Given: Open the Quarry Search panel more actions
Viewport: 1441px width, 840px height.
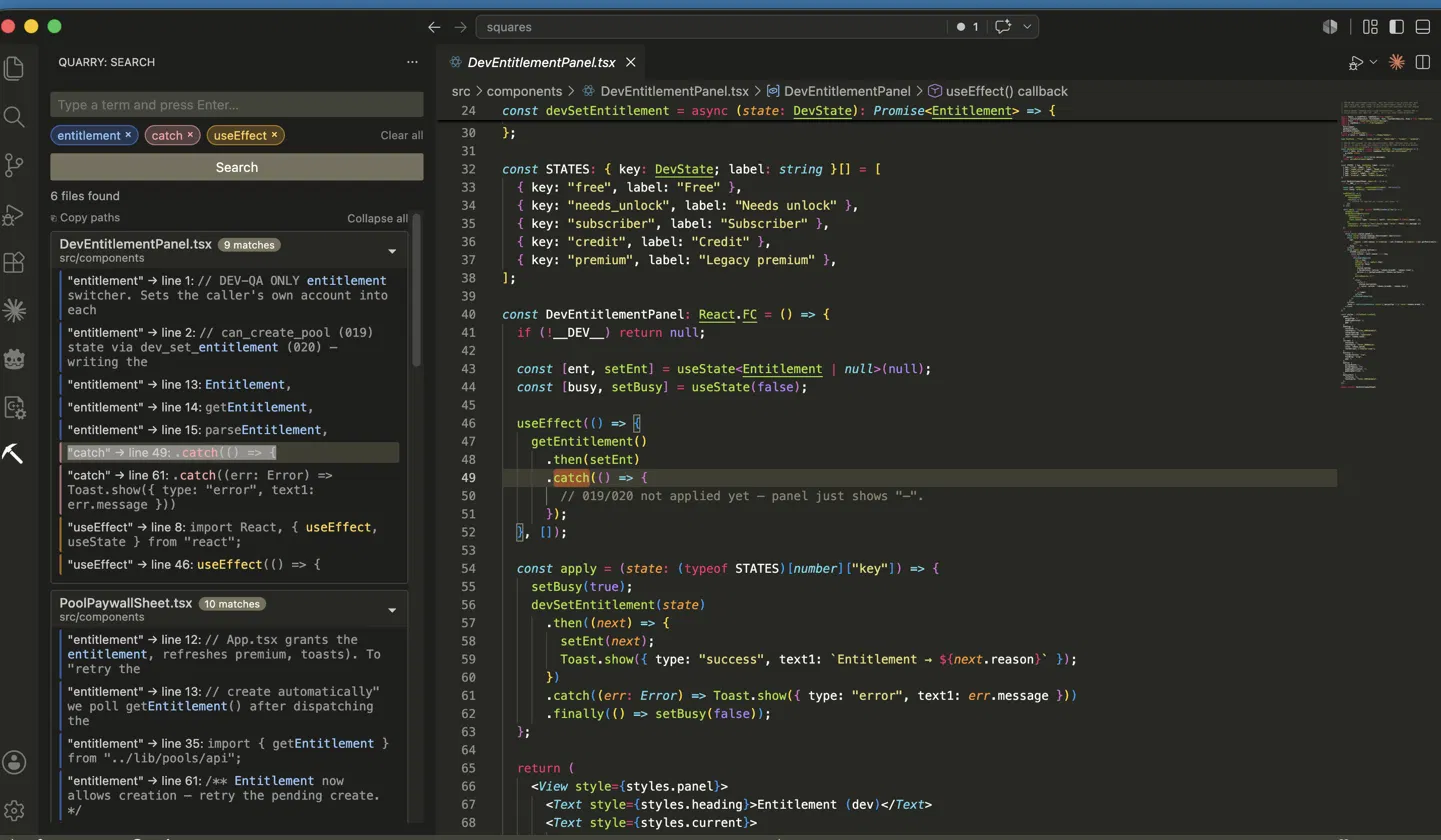Looking at the screenshot, I should click(412, 62).
